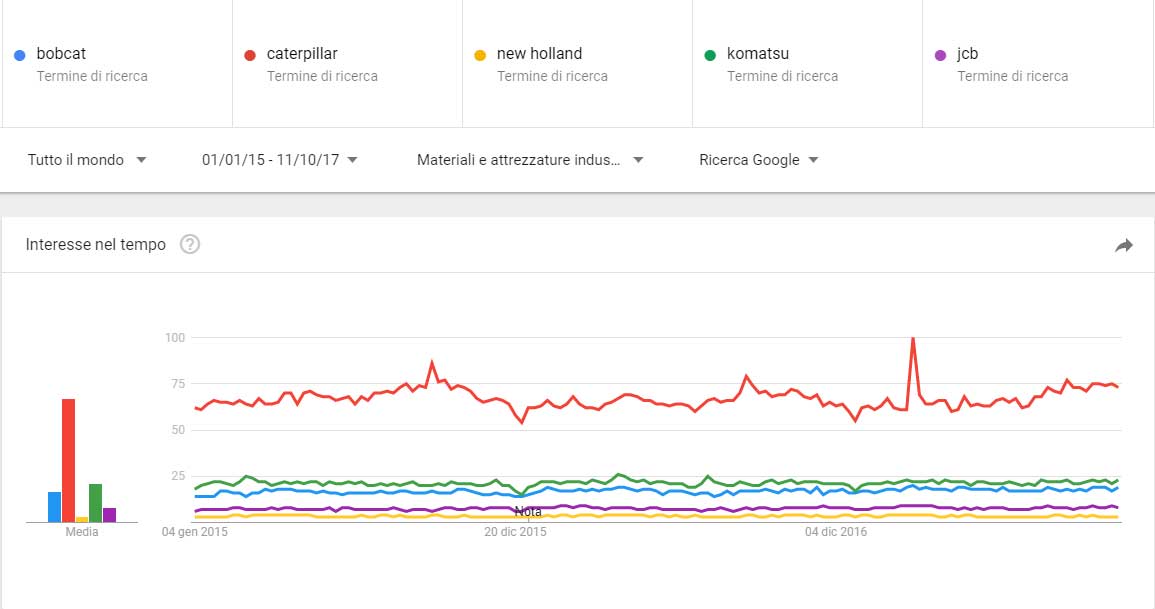The height and width of the screenshot is (609, 1155).
Task: Click the Nota marker on the chart
Action: [x=528, y=512]
